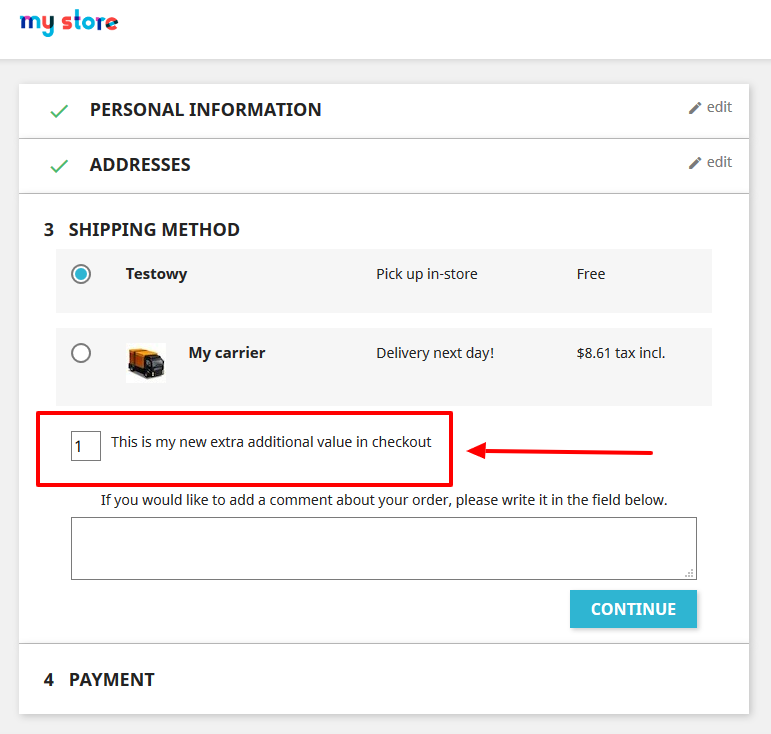
Task: Click the green checkmark beside Personal Information
Action: pos(59,111)
